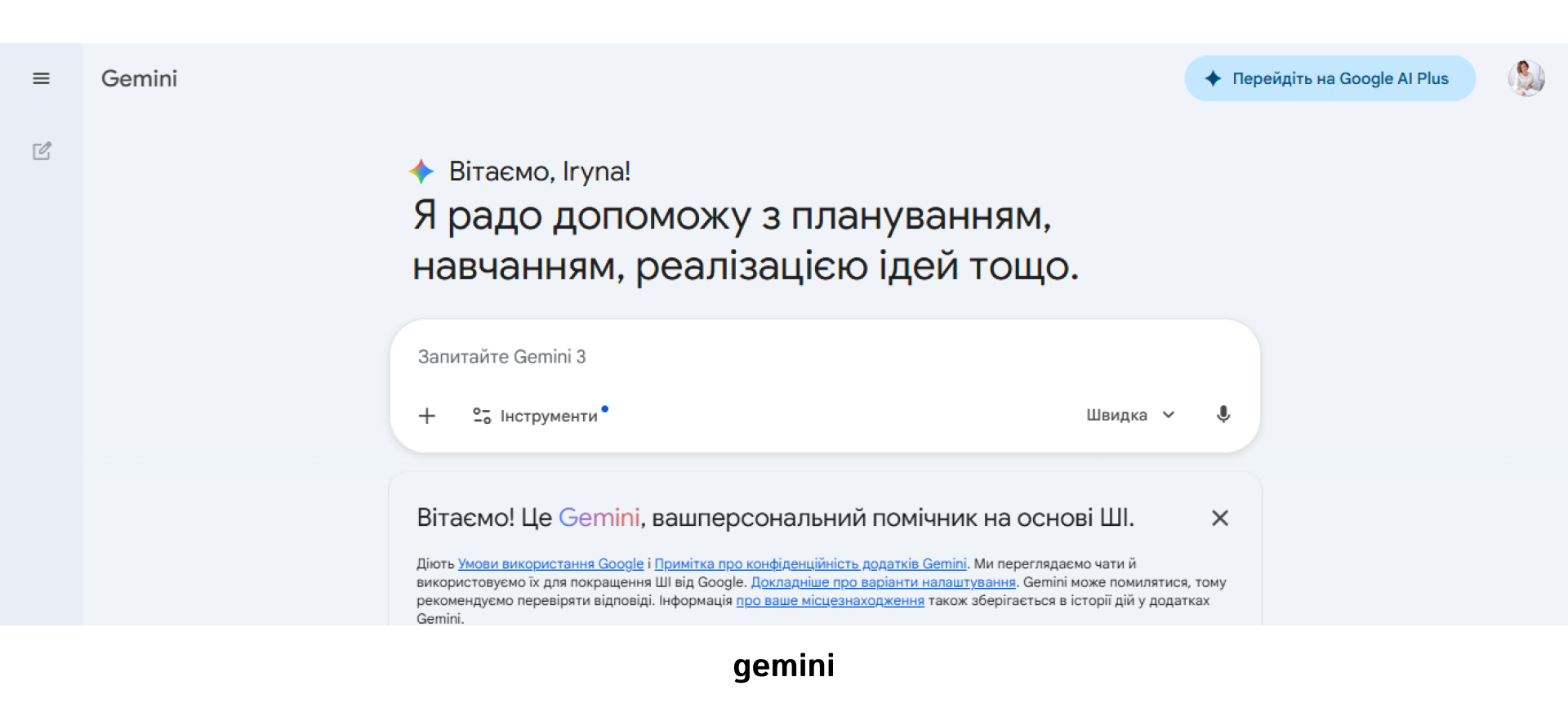Dismiss the welcome notice with X

(x=1219, y=518)
